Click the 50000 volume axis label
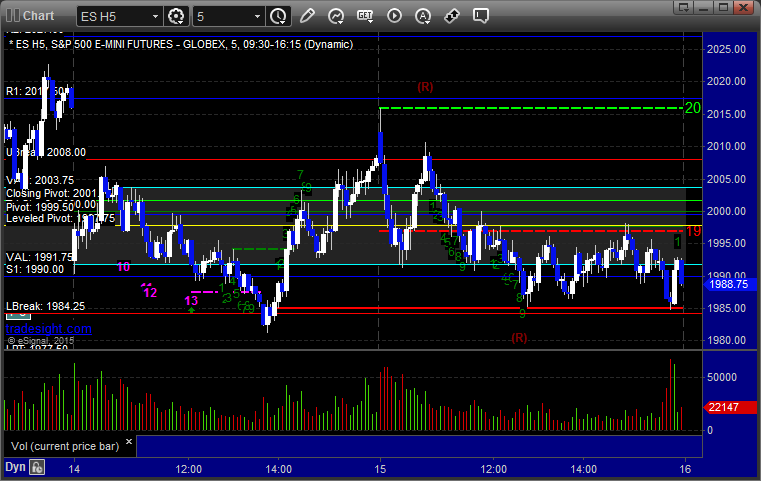761x481 pixels. pyautogui.click(x=722, y=377)
